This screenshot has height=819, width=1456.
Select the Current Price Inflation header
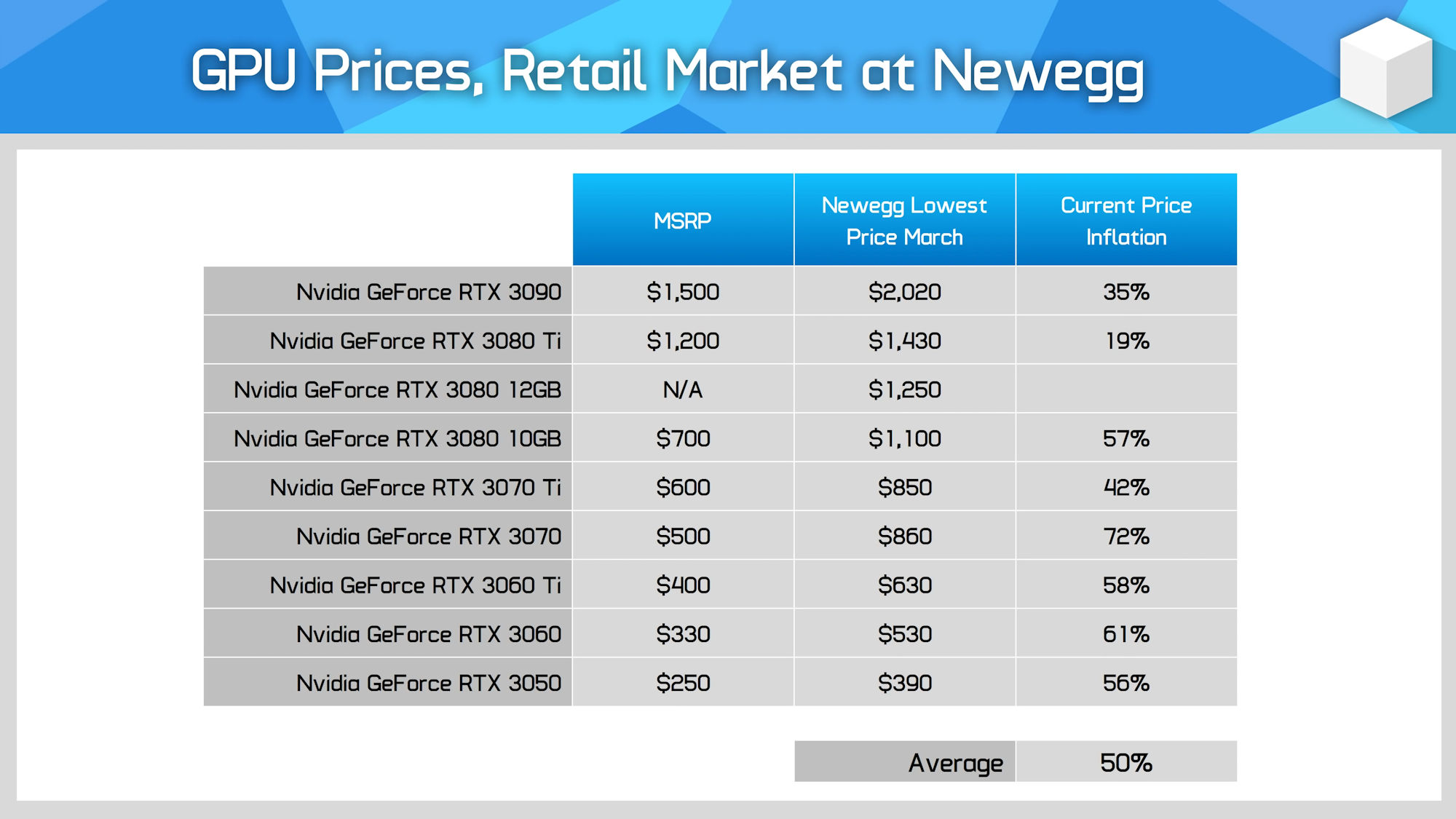(x=1126, y=218)
